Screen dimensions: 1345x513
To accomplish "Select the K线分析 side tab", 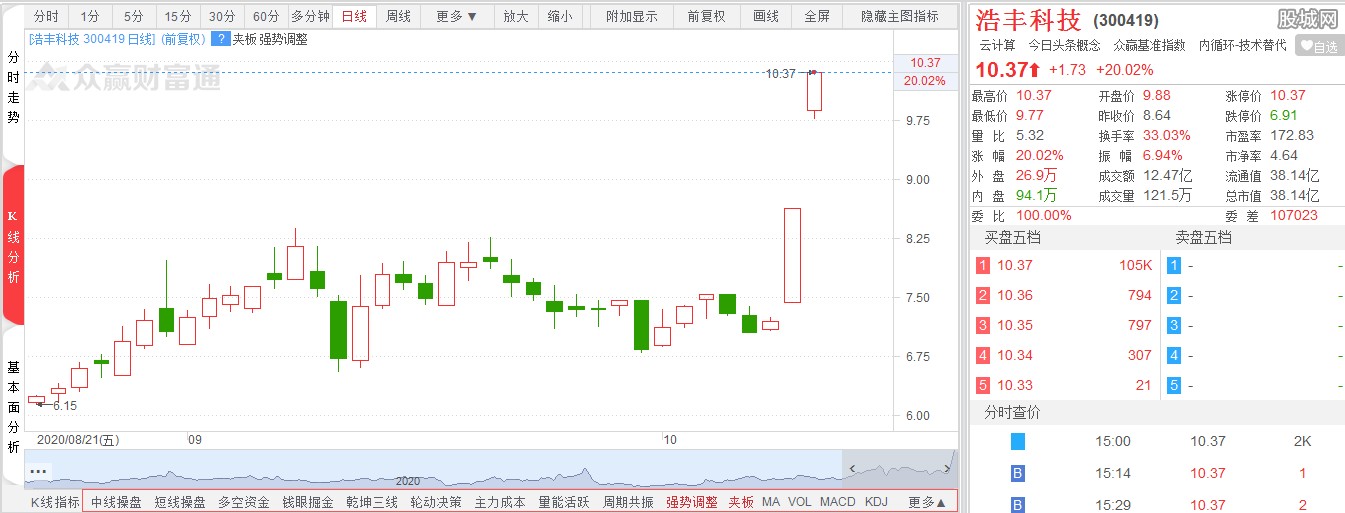I will tap(13, 246).
